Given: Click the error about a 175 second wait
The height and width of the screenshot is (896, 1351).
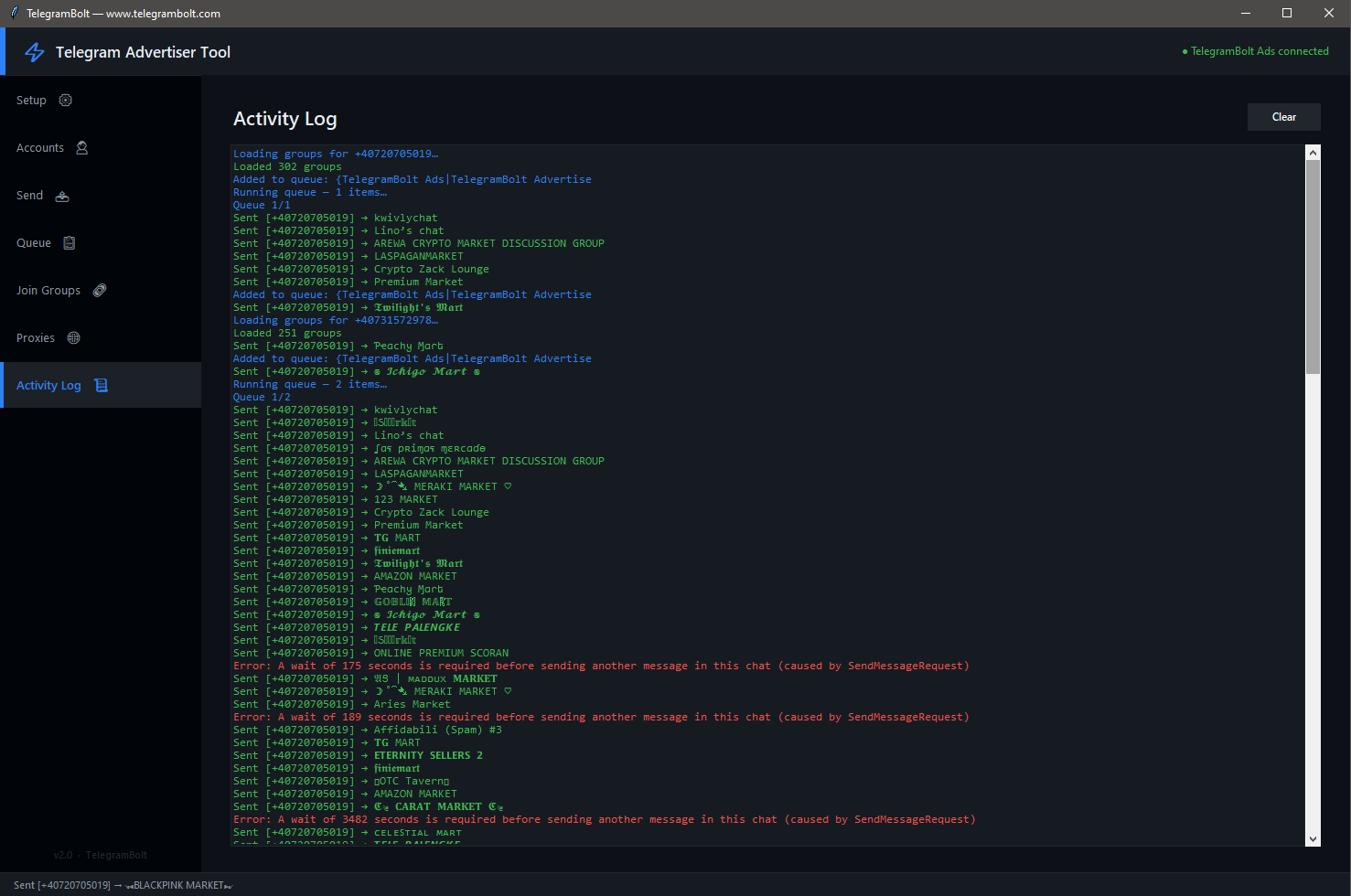Looking at the screenshot, I should [601, 666].
